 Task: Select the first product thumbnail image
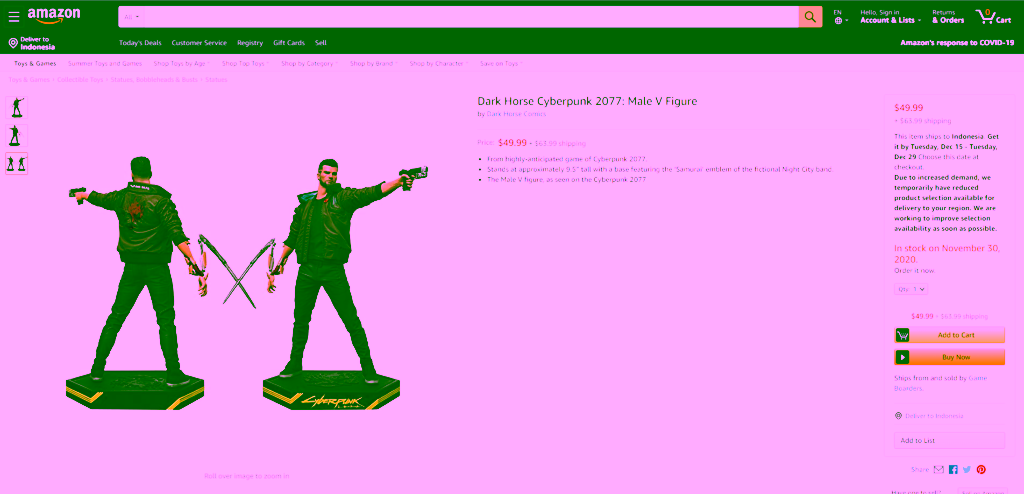[16, 107]
